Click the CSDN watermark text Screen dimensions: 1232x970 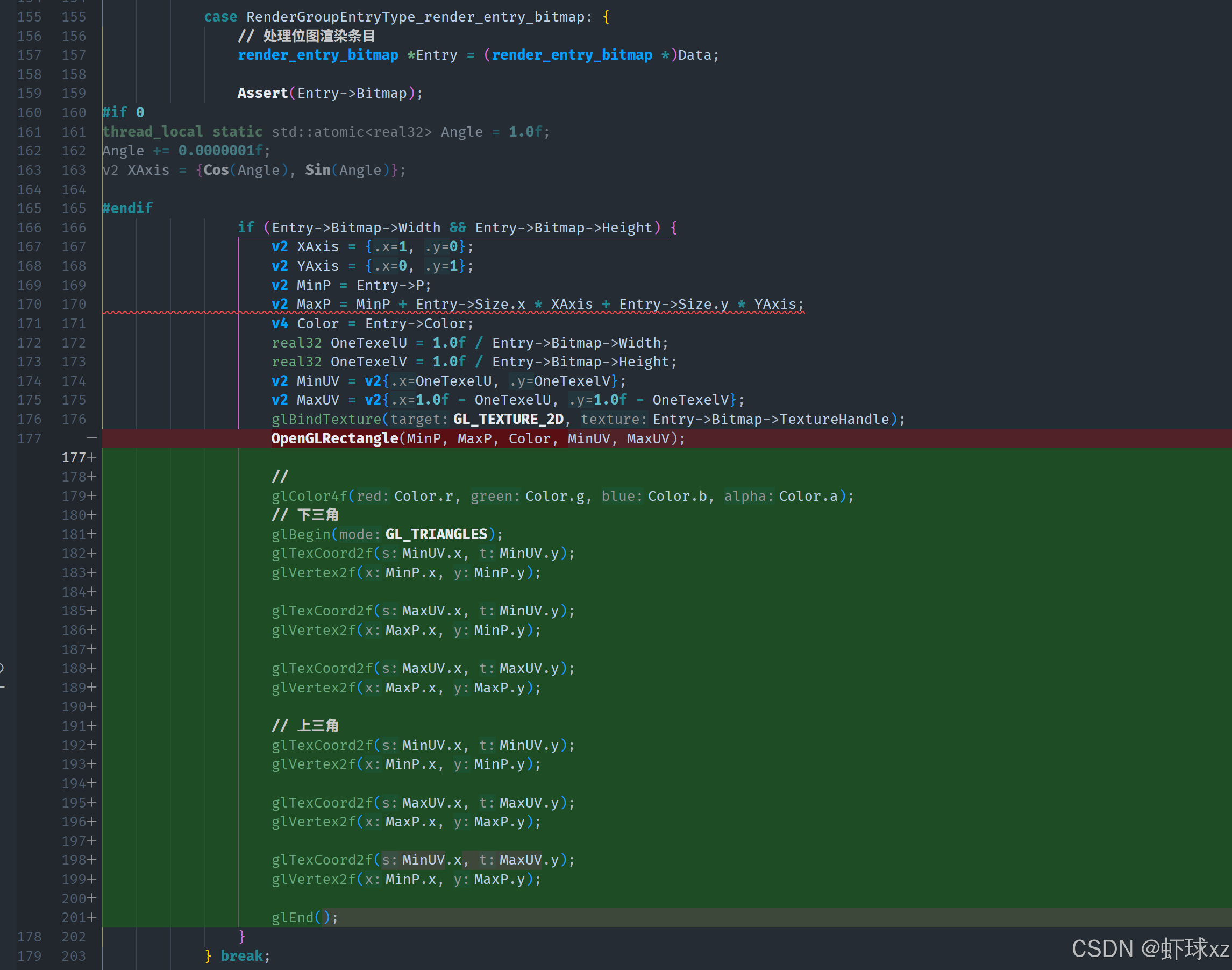coord(1150,949)
